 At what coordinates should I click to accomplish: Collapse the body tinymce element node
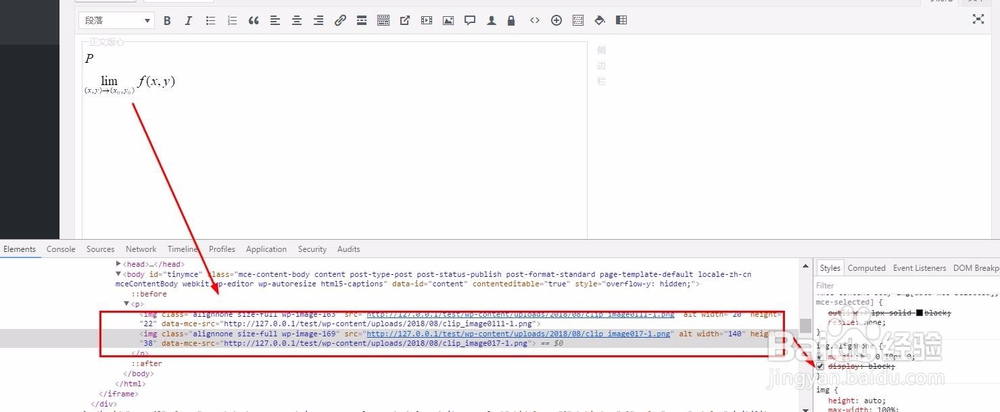click(x=119, y=274)
